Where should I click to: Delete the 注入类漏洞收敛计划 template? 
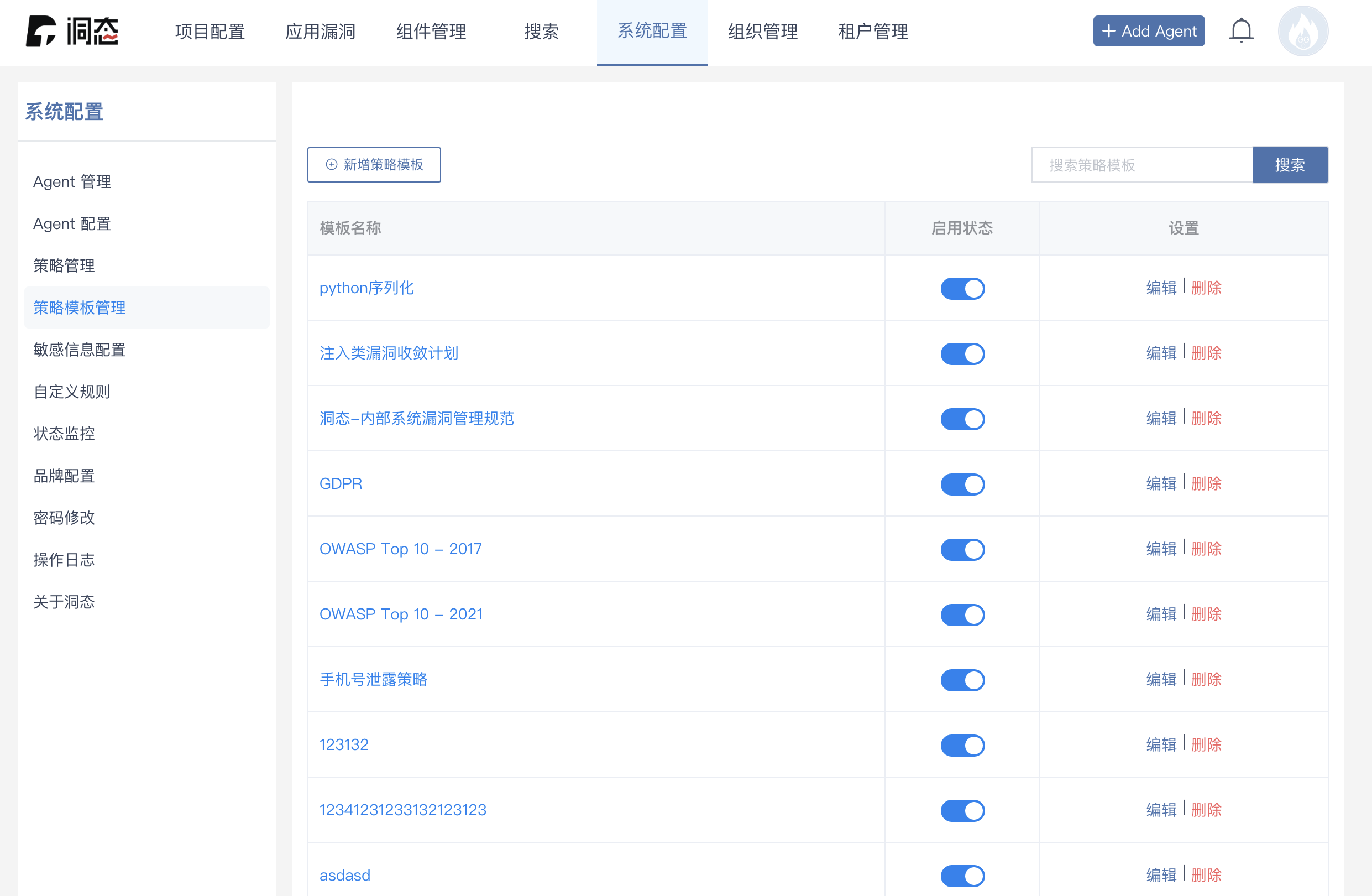pyautogui.click(x=1206, y=353)
